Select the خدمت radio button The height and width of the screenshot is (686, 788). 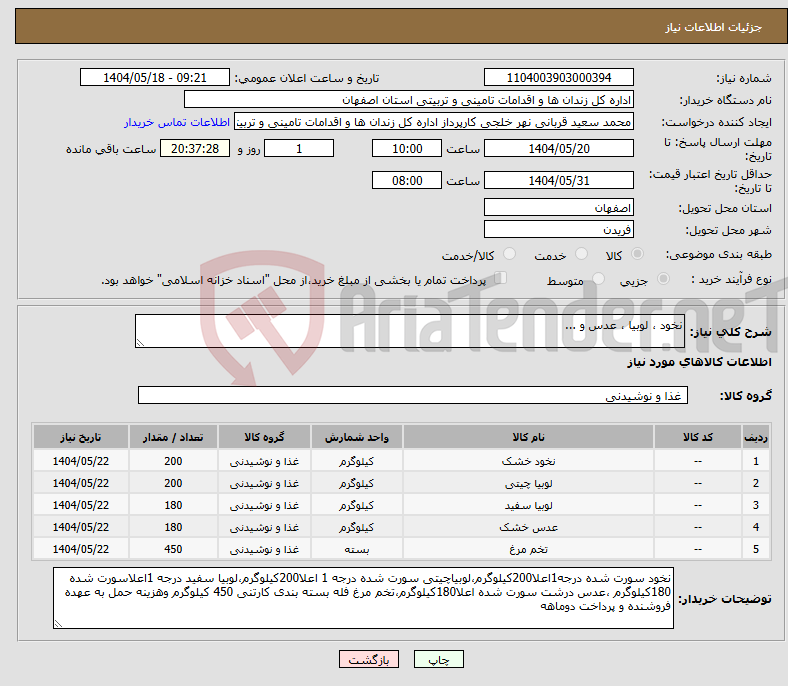tap(581, 254)
